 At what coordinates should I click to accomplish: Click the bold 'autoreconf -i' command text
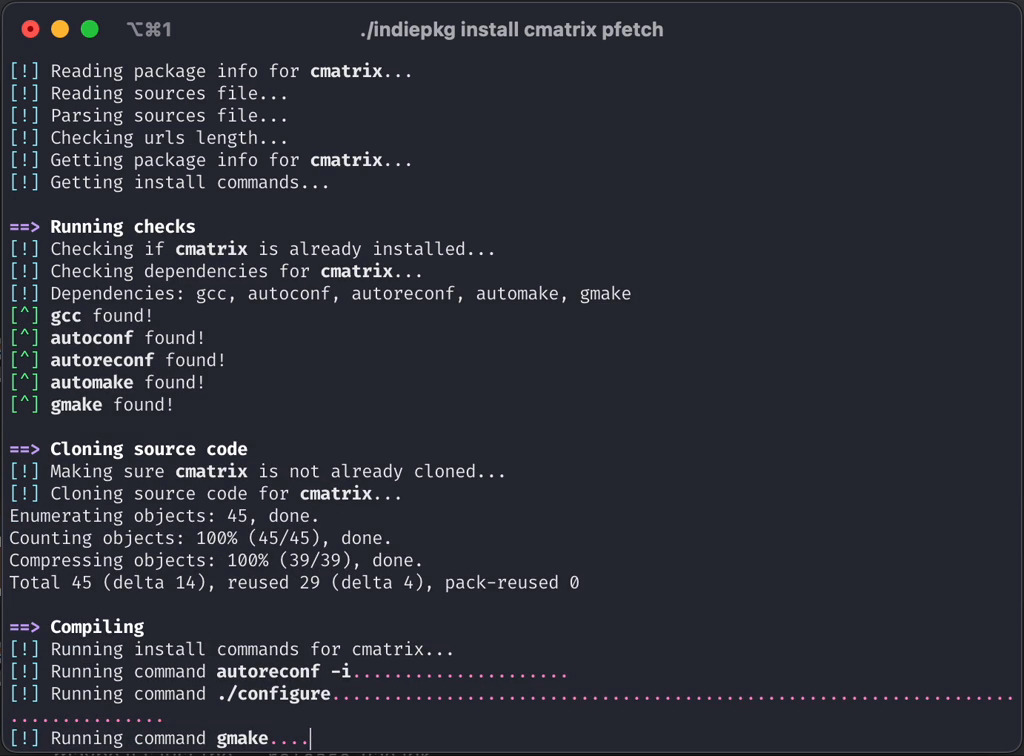point(283,672)
